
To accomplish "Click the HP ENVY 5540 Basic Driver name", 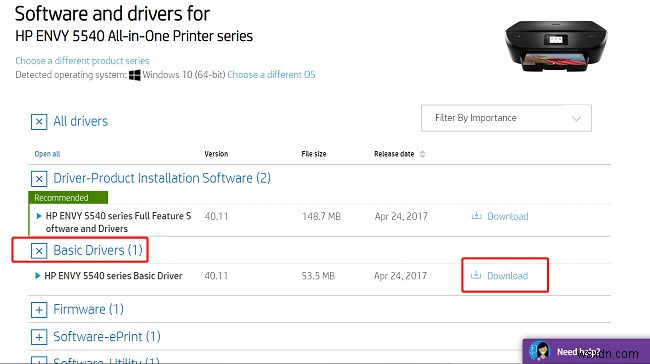I will click(x=113, y=276).
